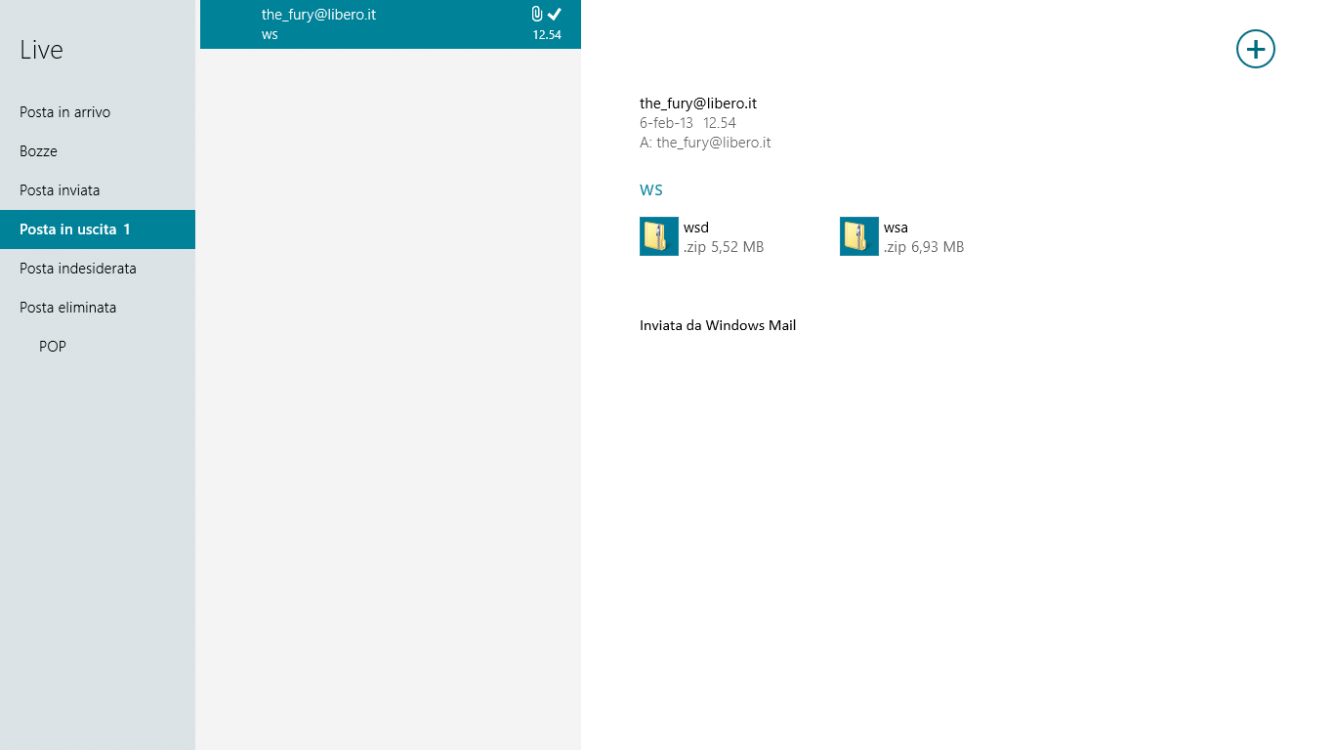Click the ws subject in the message row
Viewport: 1334px width, 750px height.
click(270, 35)
